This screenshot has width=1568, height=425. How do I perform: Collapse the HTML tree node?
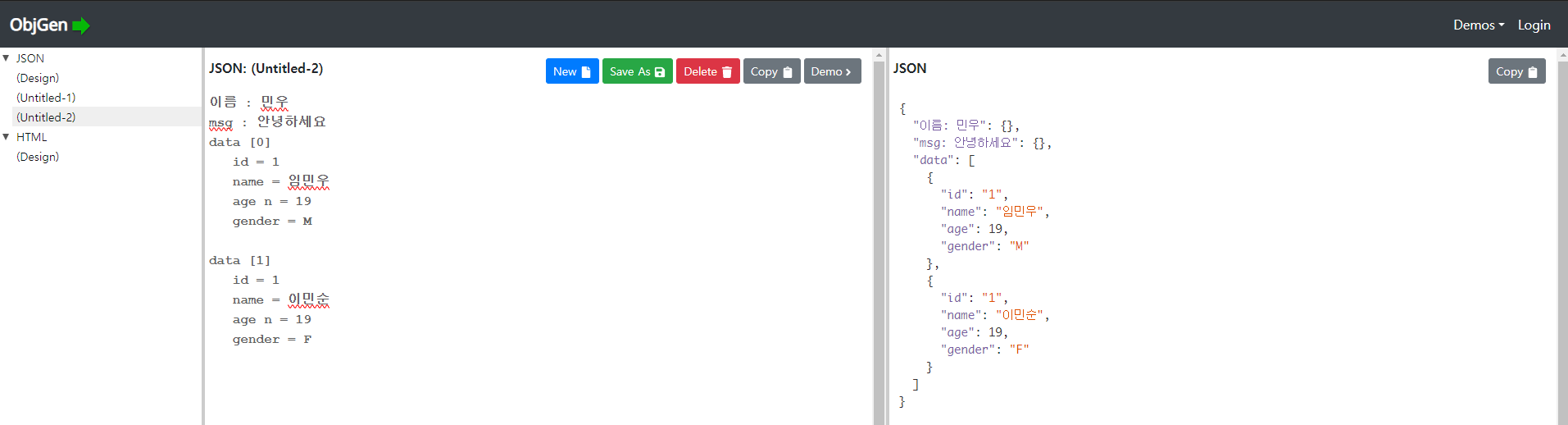tap(6, 137)
